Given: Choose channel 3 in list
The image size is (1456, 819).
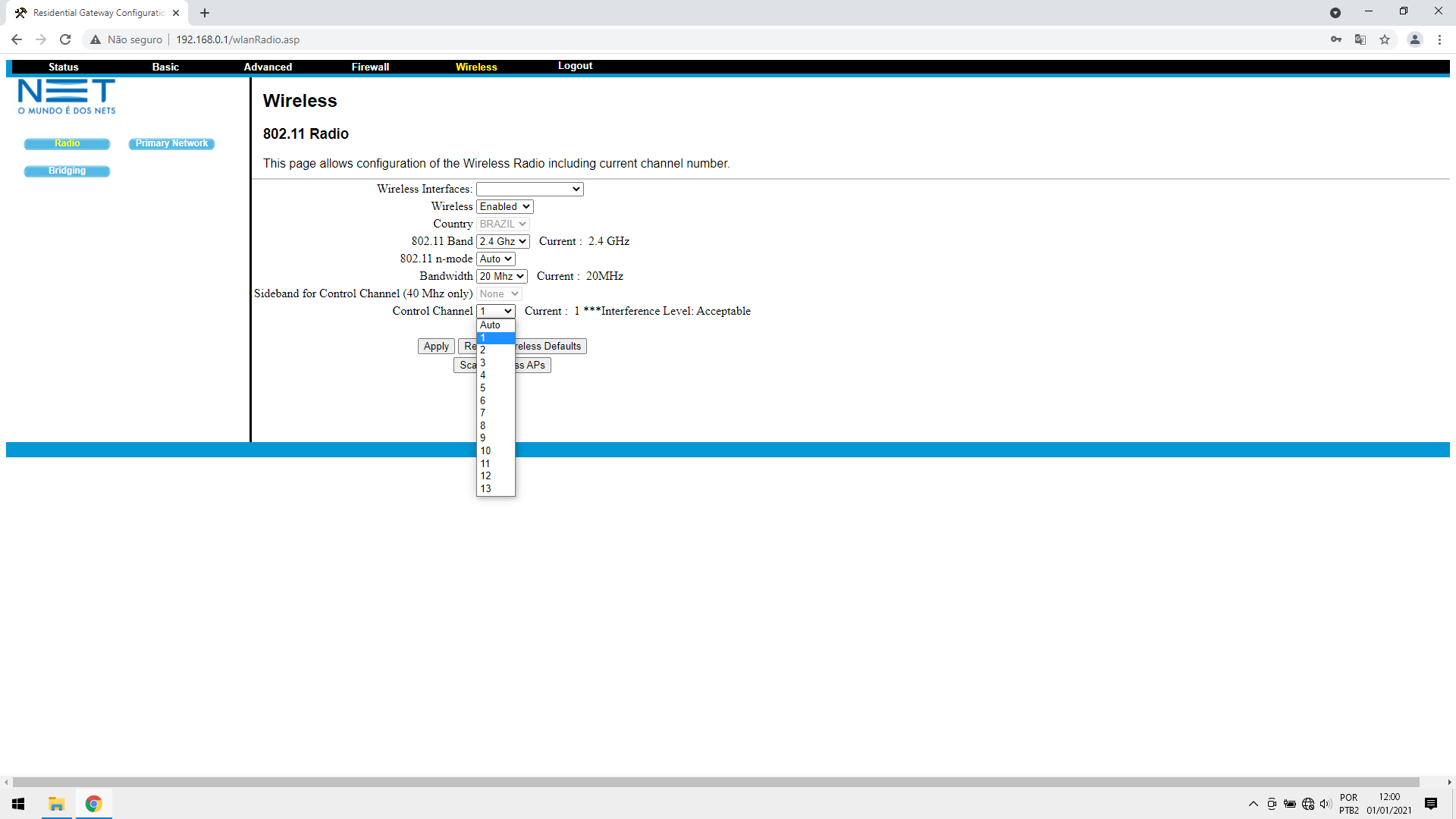Looking at the screenshot, I should coord(496,362).
